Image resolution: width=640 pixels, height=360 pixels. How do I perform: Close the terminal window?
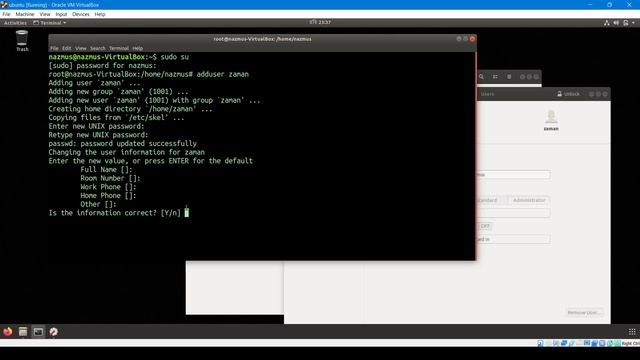tap(472, 39)
